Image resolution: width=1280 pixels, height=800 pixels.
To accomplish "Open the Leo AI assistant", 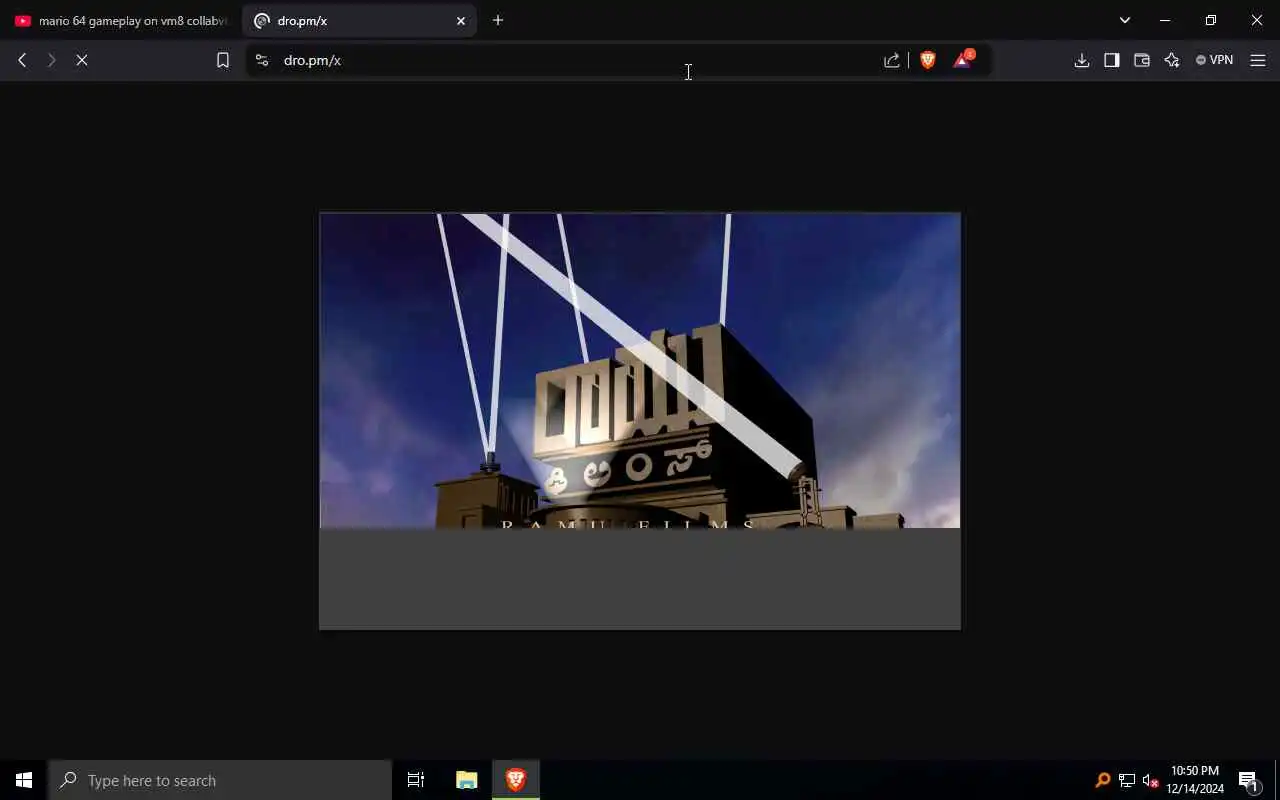I will [1172, 60].
